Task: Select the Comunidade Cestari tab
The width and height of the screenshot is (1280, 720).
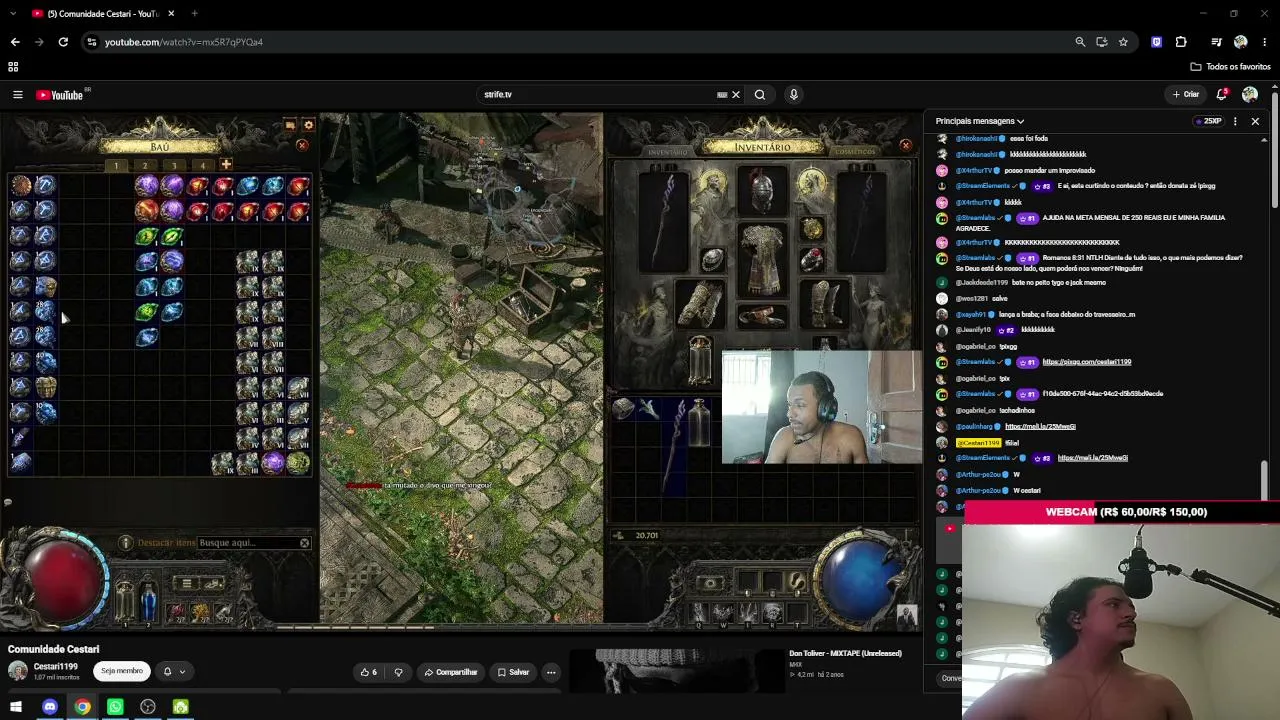Action: [x=102, y=14]
